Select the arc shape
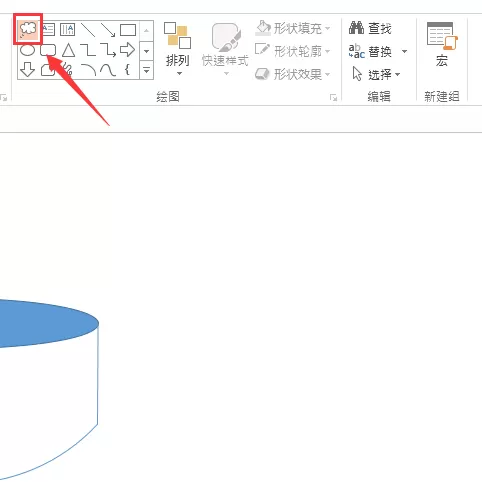This screenshot has height=482, width=482. coord(89,70)
